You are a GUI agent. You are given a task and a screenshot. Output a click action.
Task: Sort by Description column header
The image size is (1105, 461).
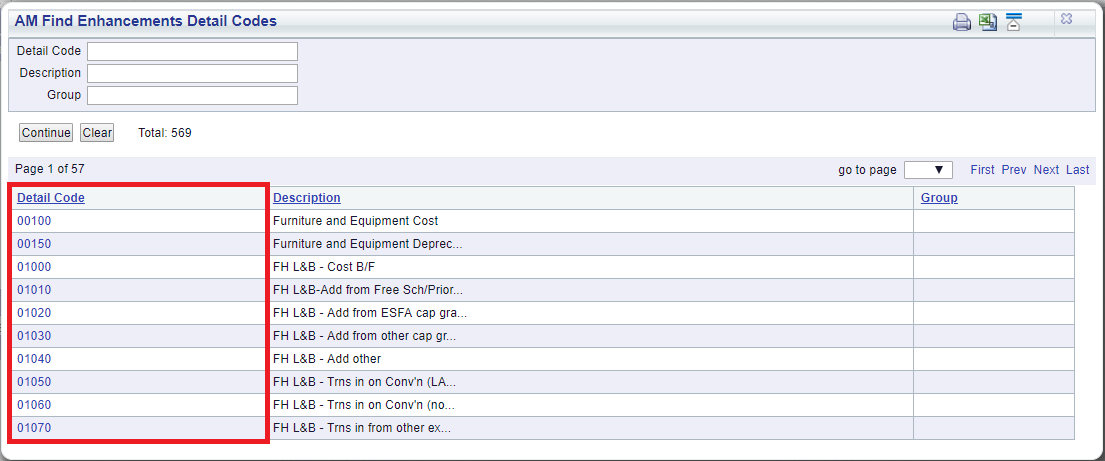point(307,198)
